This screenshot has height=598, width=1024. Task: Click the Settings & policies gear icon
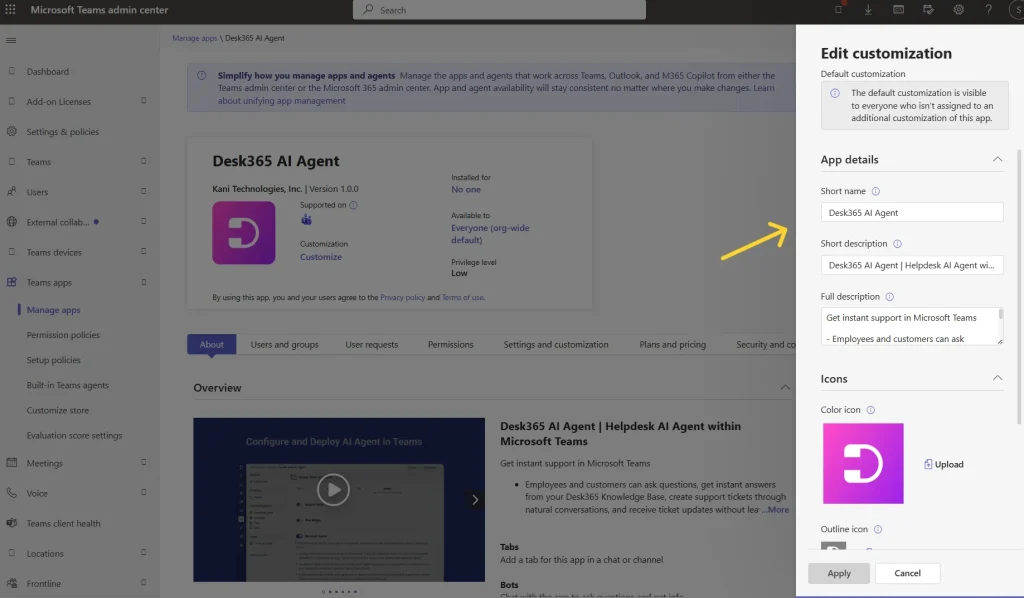click(12, 131)
